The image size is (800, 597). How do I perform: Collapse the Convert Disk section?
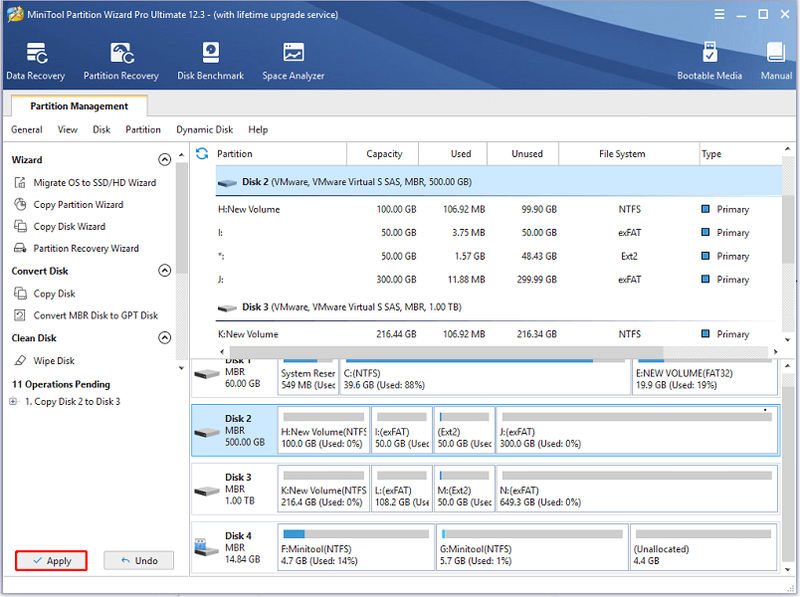(x=164, y=270)
